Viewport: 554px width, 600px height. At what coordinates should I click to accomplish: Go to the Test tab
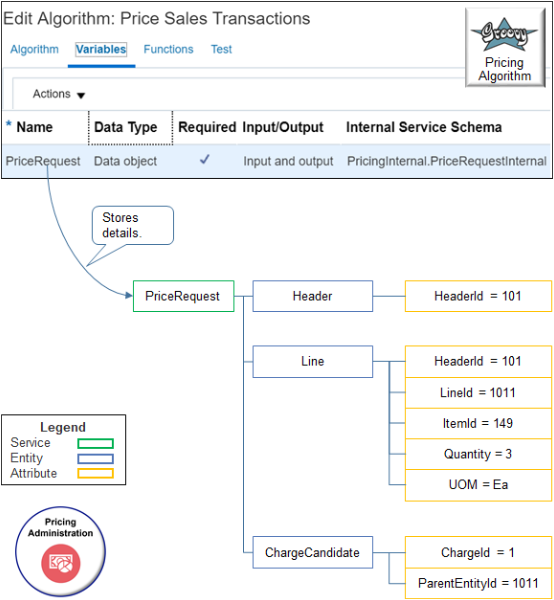click(x=222, y=49)
